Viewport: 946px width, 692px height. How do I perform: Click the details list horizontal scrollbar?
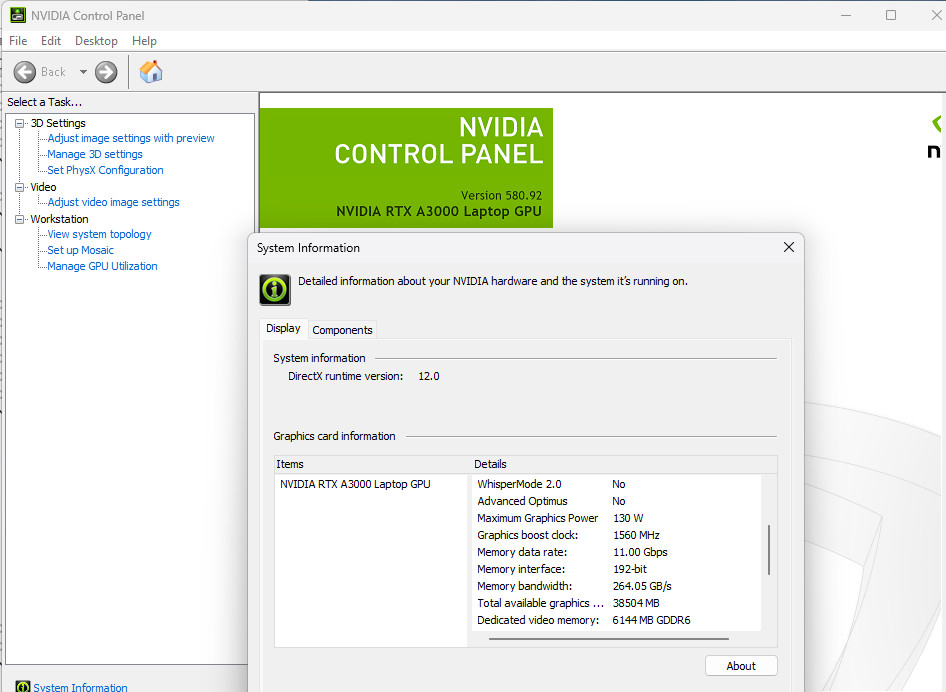click(609, 638)
